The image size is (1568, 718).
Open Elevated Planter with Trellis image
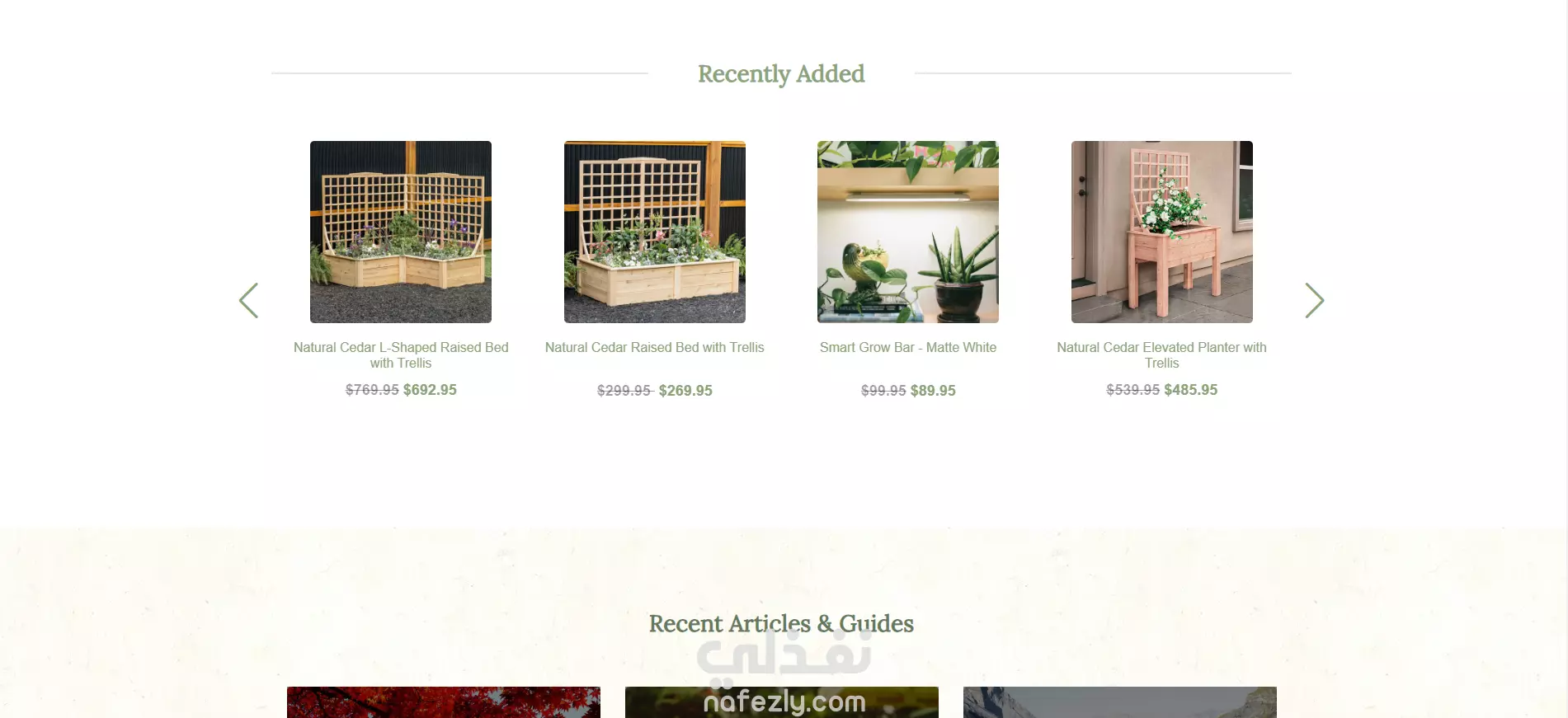(1162, 232)
